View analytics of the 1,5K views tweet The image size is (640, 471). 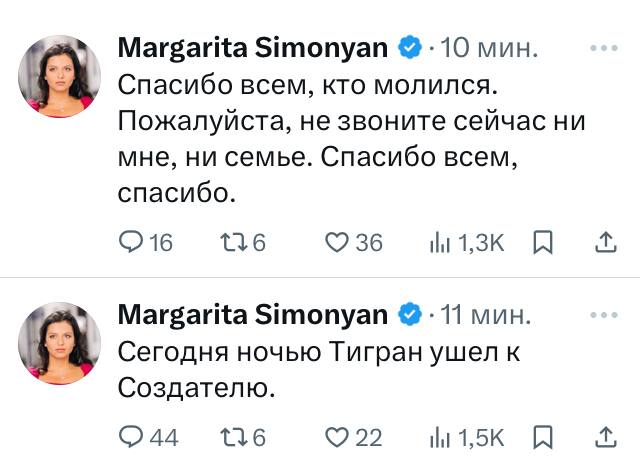point(440,436)
